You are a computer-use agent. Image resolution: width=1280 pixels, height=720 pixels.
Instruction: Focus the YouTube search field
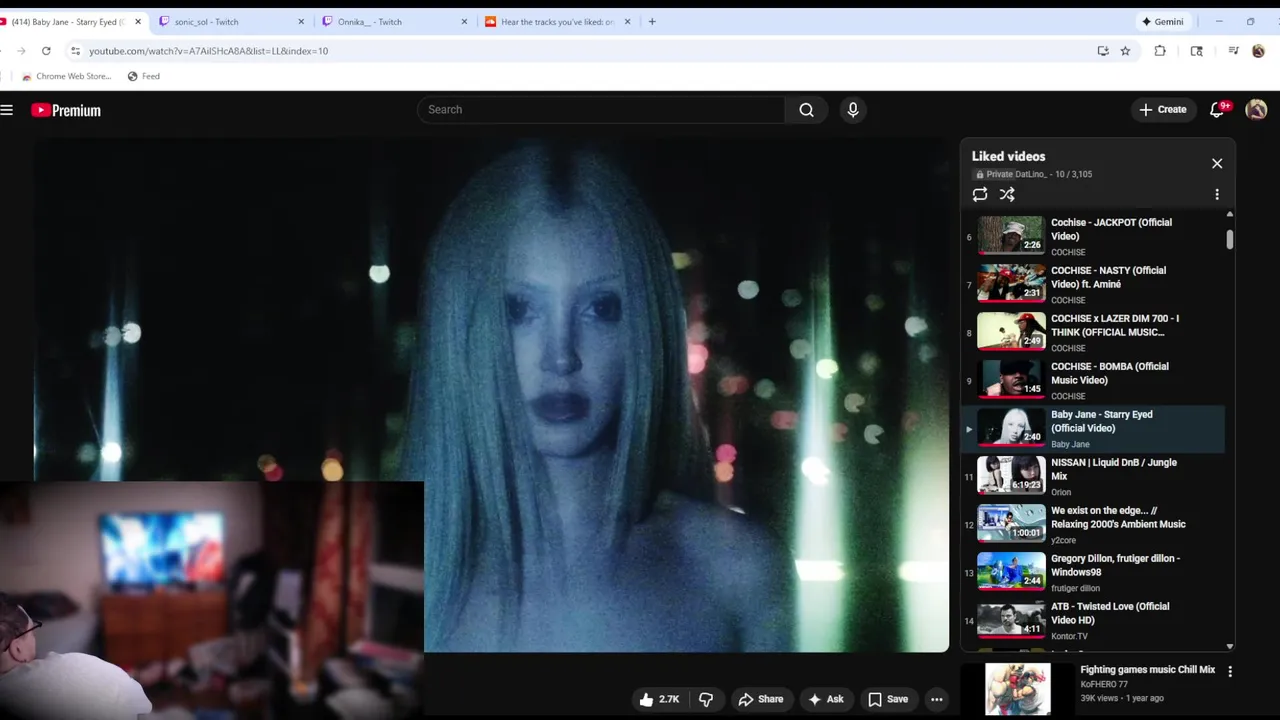[x=601, y=110]
